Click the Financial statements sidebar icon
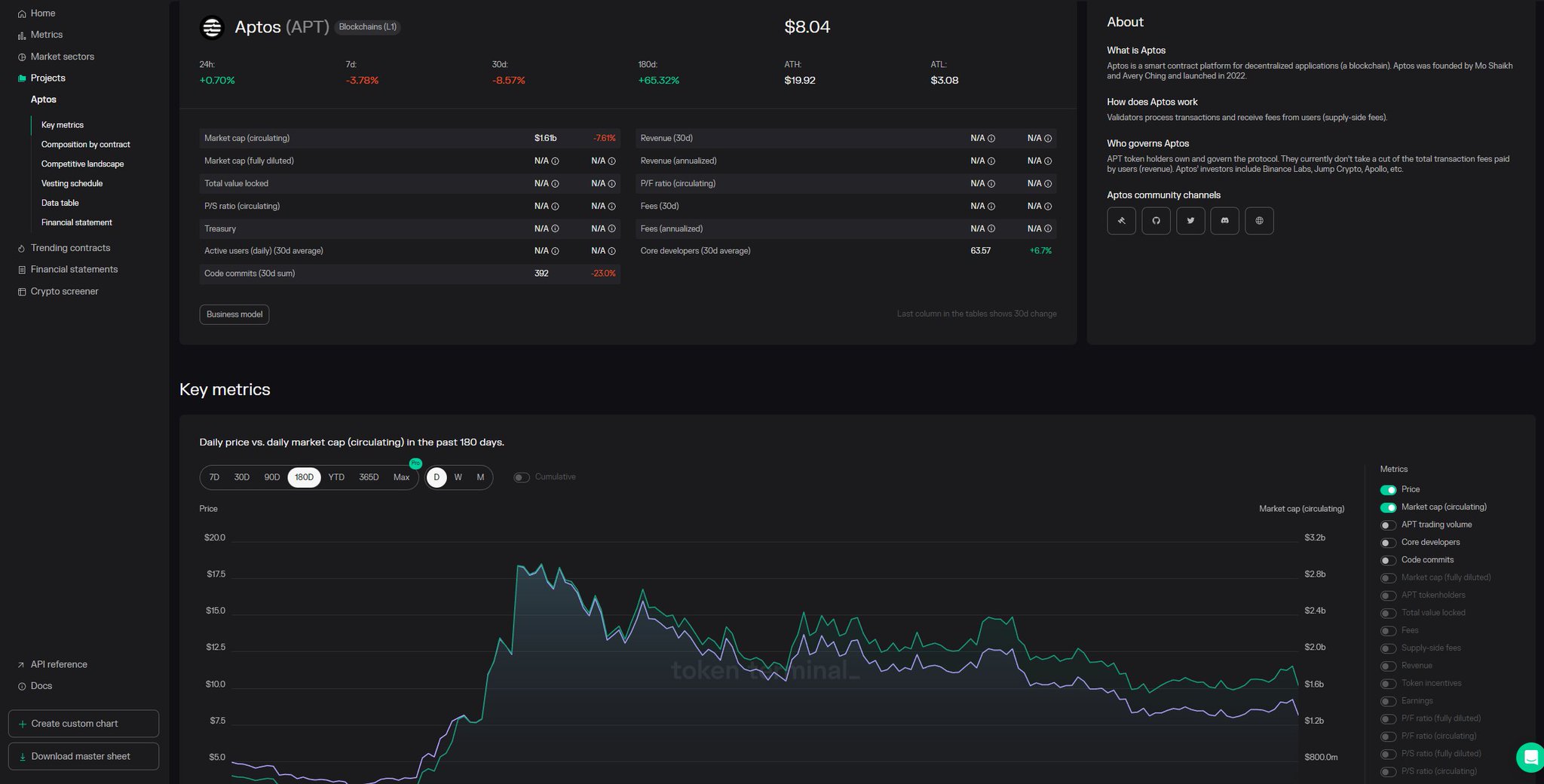 pos(22,270)
